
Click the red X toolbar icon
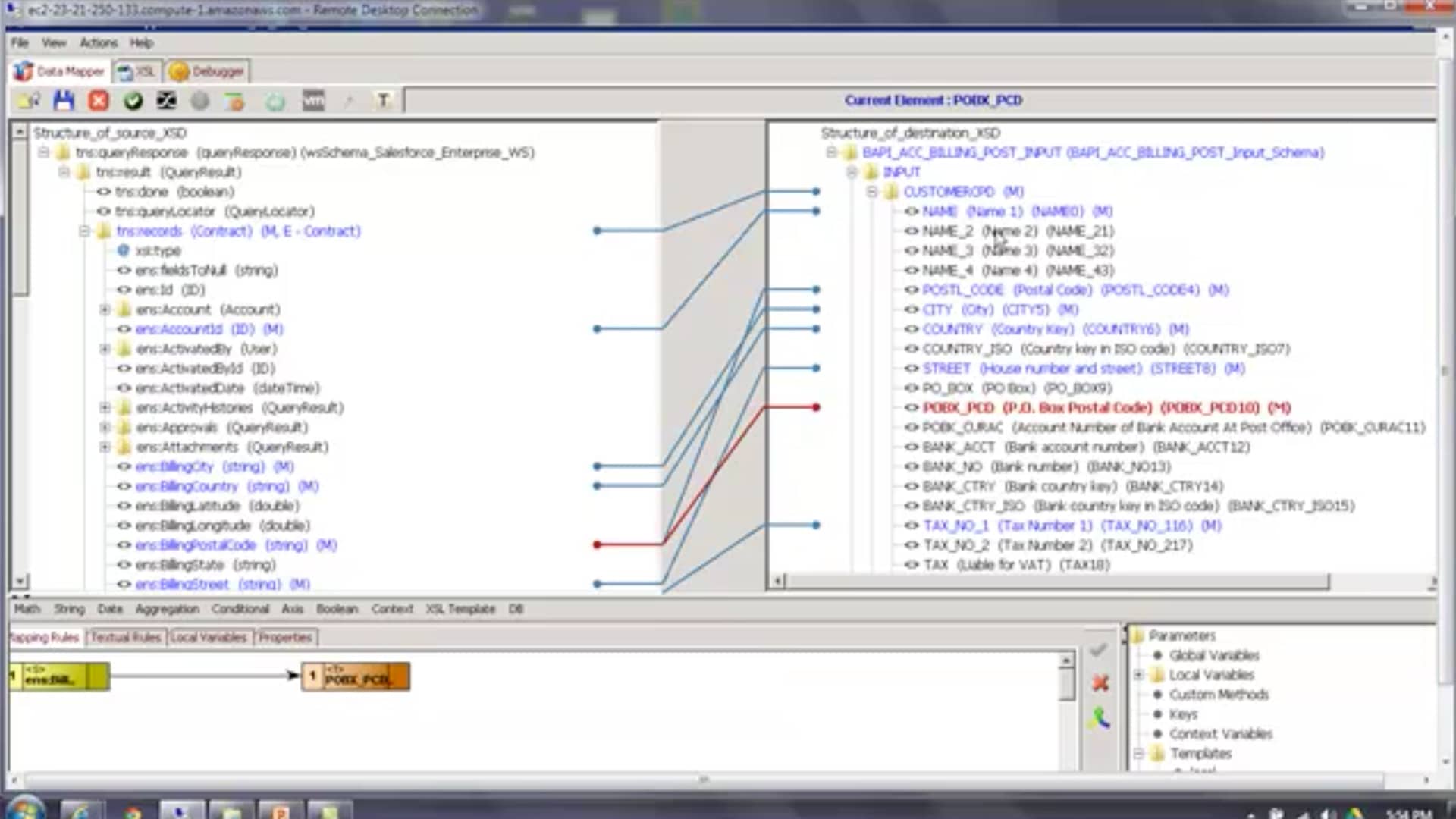point(99,100)
